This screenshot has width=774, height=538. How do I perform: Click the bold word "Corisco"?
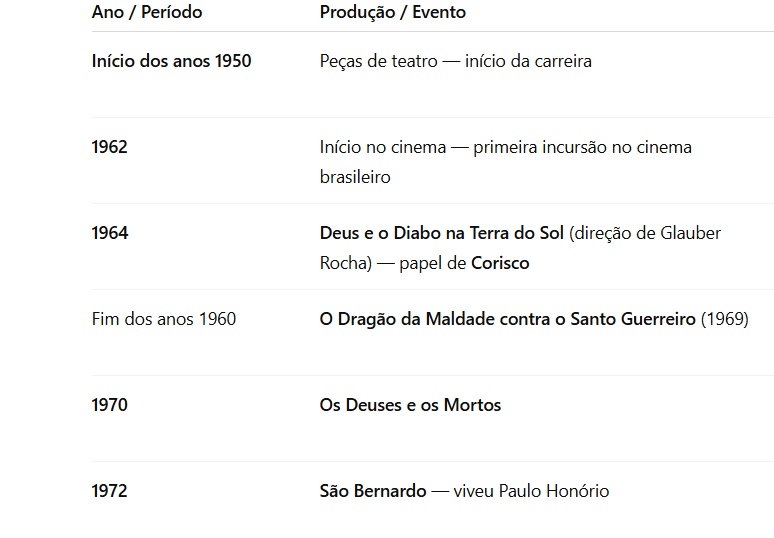[x=500, y=263]
